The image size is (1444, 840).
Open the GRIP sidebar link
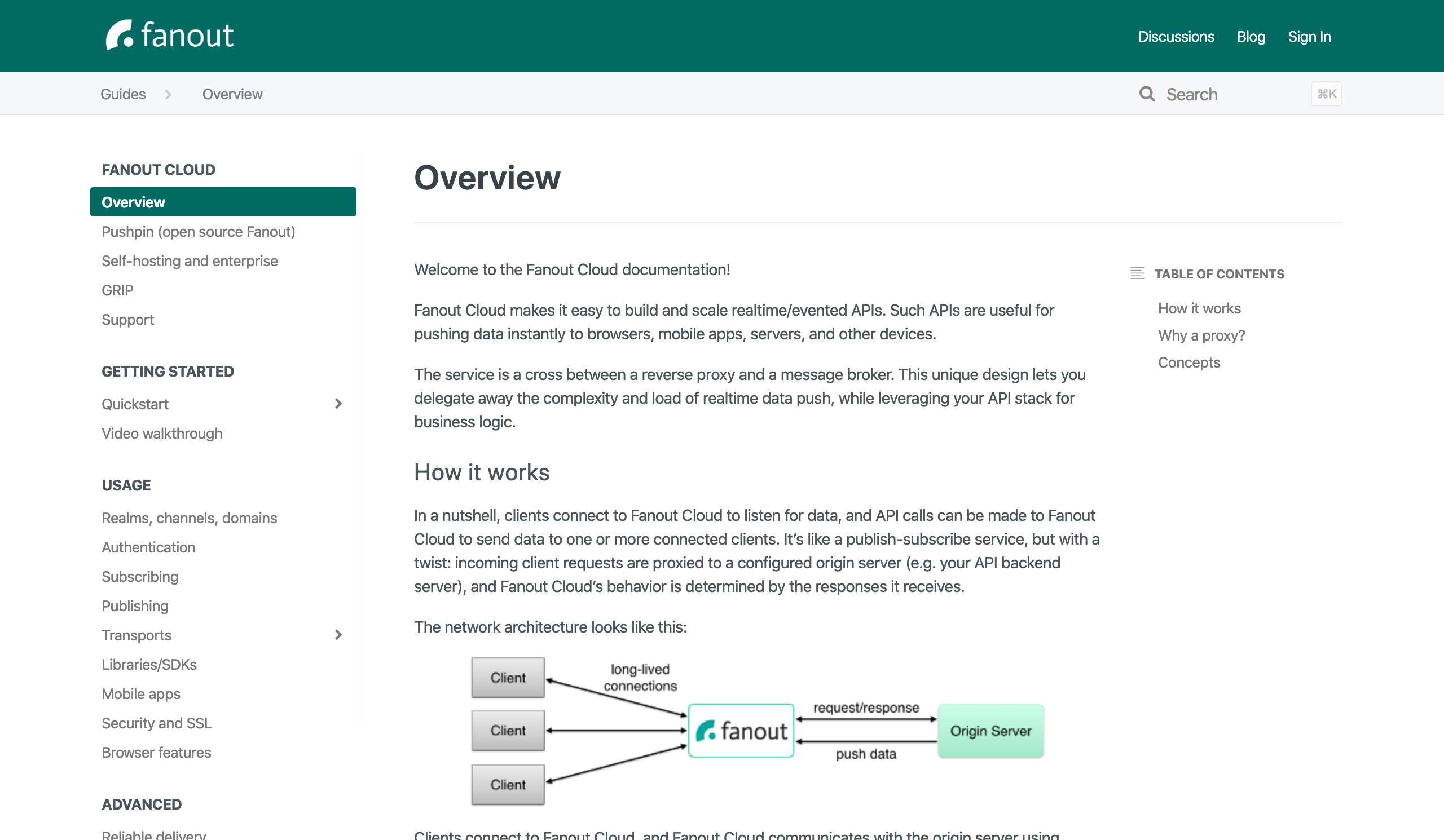click(x=117, y=290)
